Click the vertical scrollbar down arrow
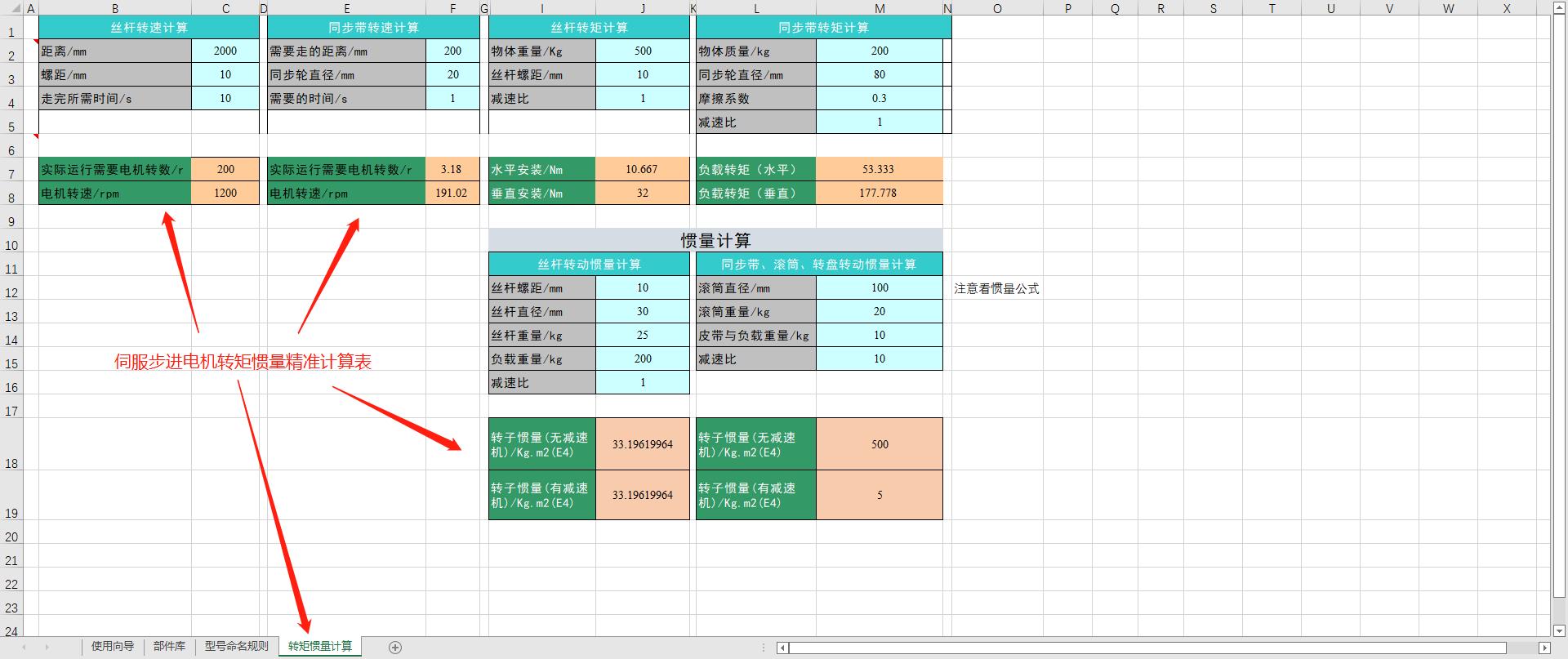This screenshot has height=659, width=1568. point(1558,631)
